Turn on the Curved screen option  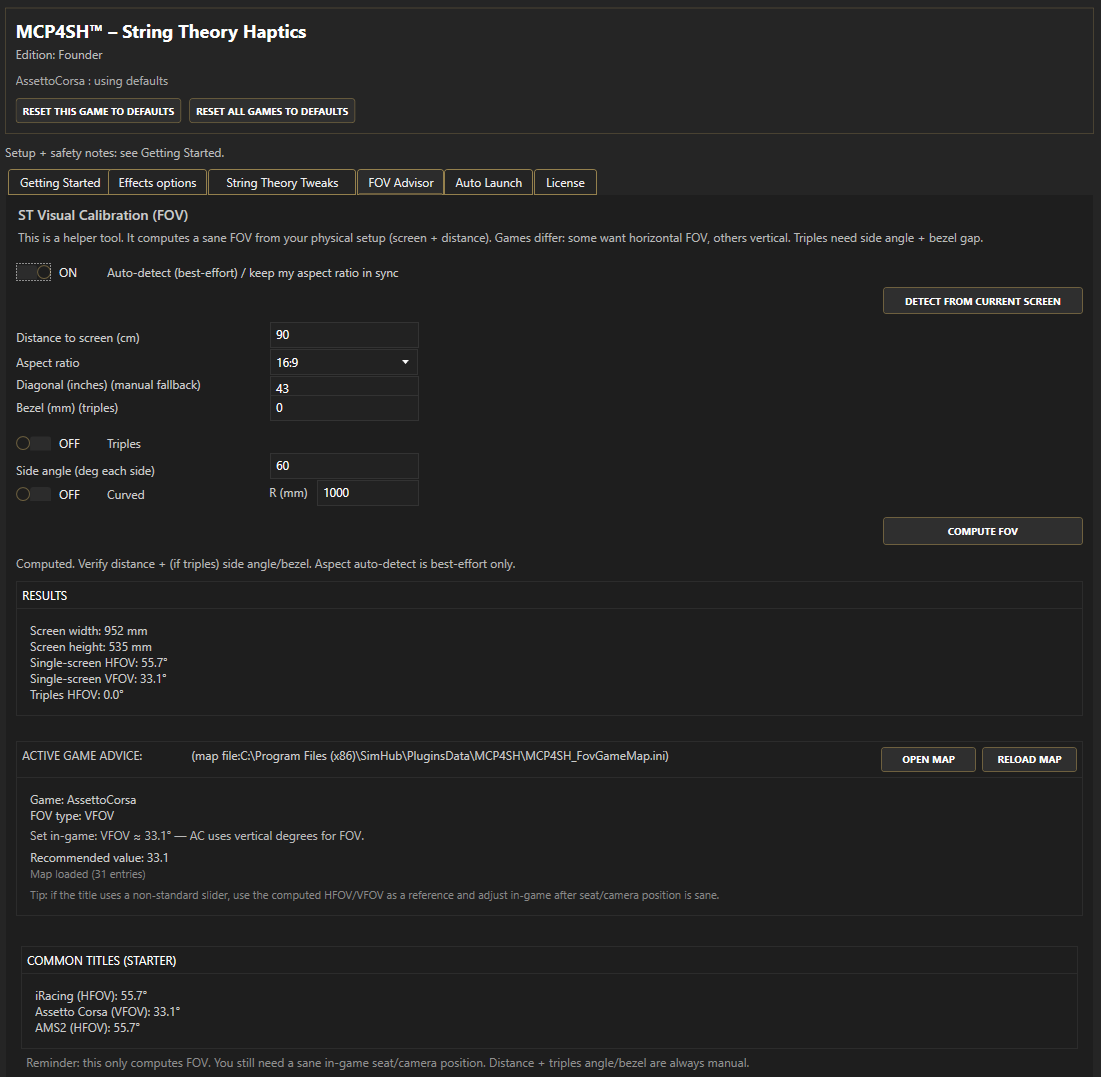pyautogui.click(x=33, y=494)
